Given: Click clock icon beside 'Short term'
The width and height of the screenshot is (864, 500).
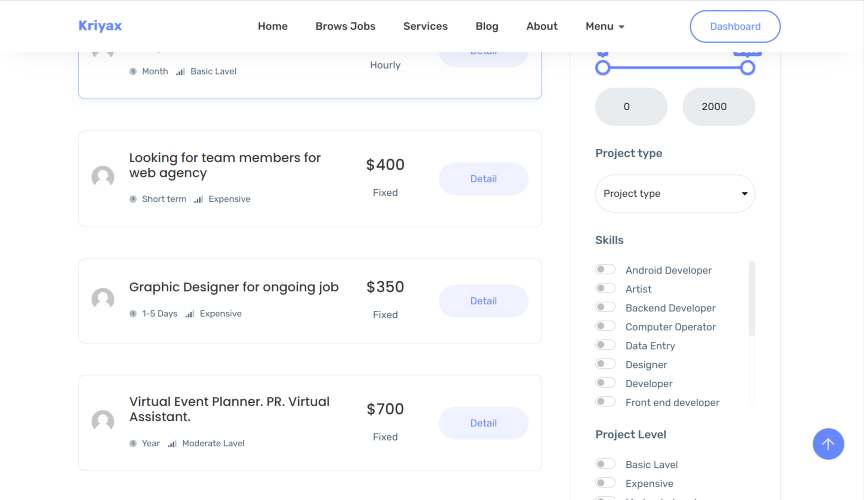Looking at the screenshot, I should [133, 199].
